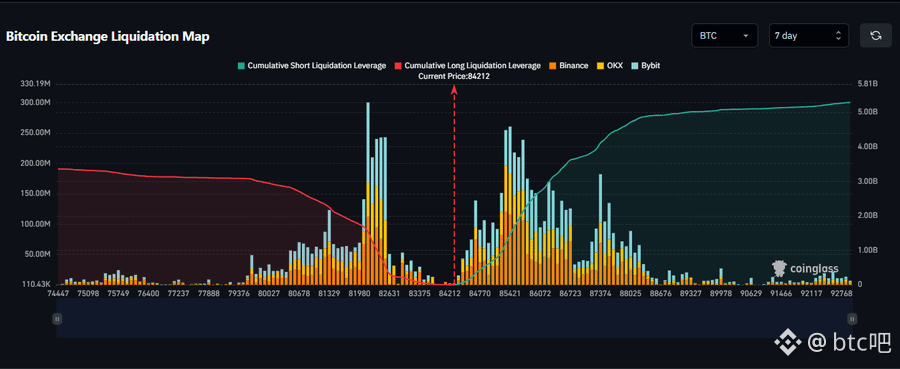Click the Binance logo icon at bottom right

[788, 343]
